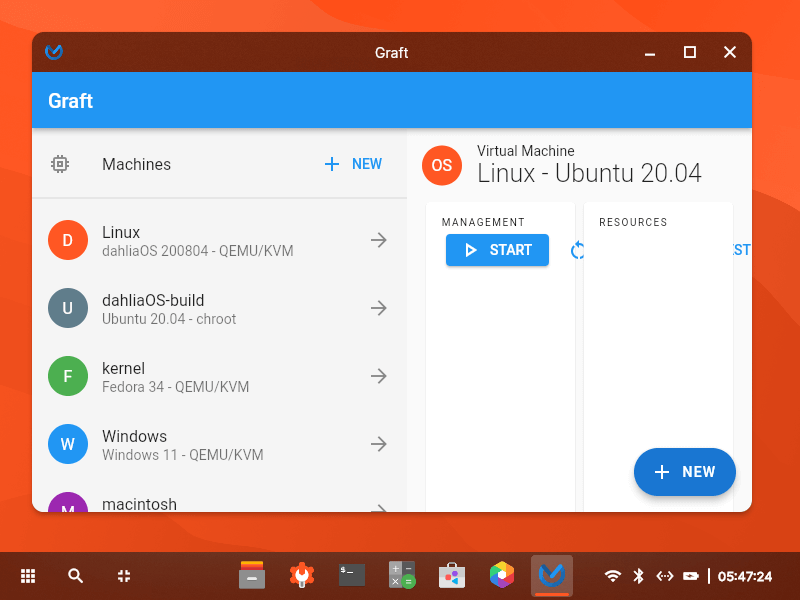Click the "Windows 11 - QEMU/KVM" subtitle
The image size is (800, 600).
pyautogui.click(x=183, y=455)
